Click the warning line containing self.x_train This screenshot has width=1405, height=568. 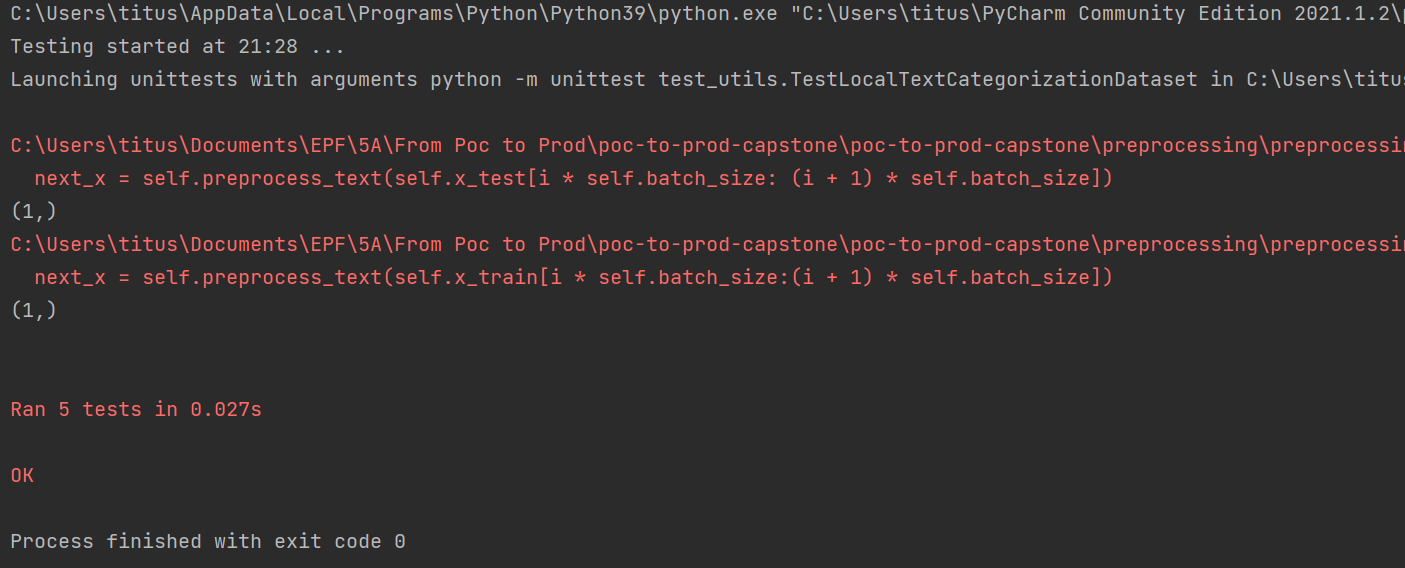pyautogui.click(x=573, y=278)
